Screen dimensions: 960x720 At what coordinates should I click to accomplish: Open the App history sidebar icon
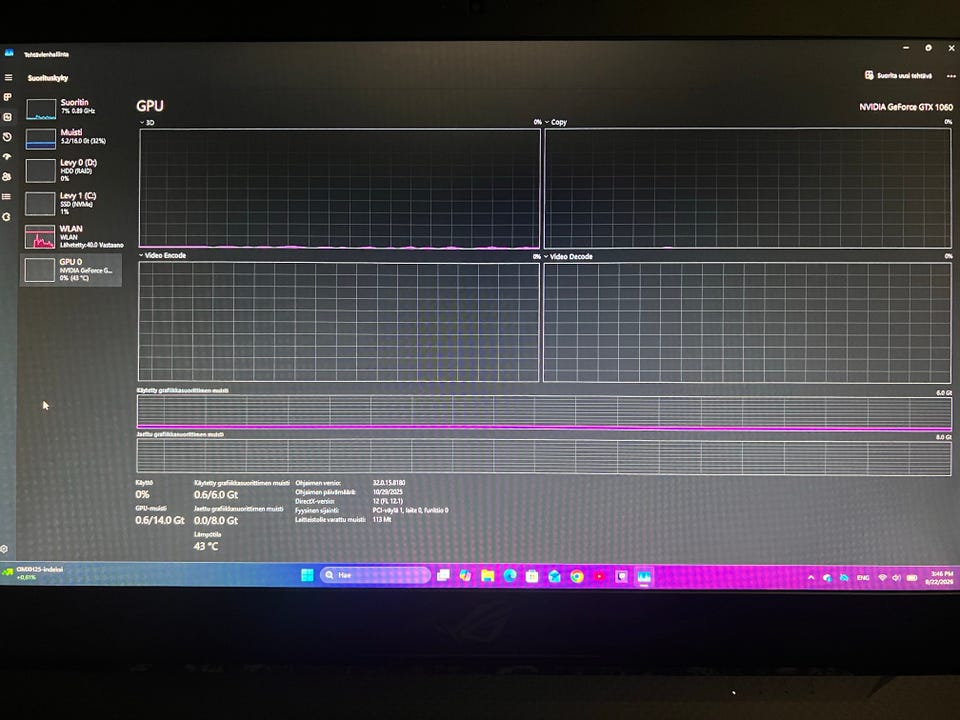pyautogui.click(x=7, y=137)
